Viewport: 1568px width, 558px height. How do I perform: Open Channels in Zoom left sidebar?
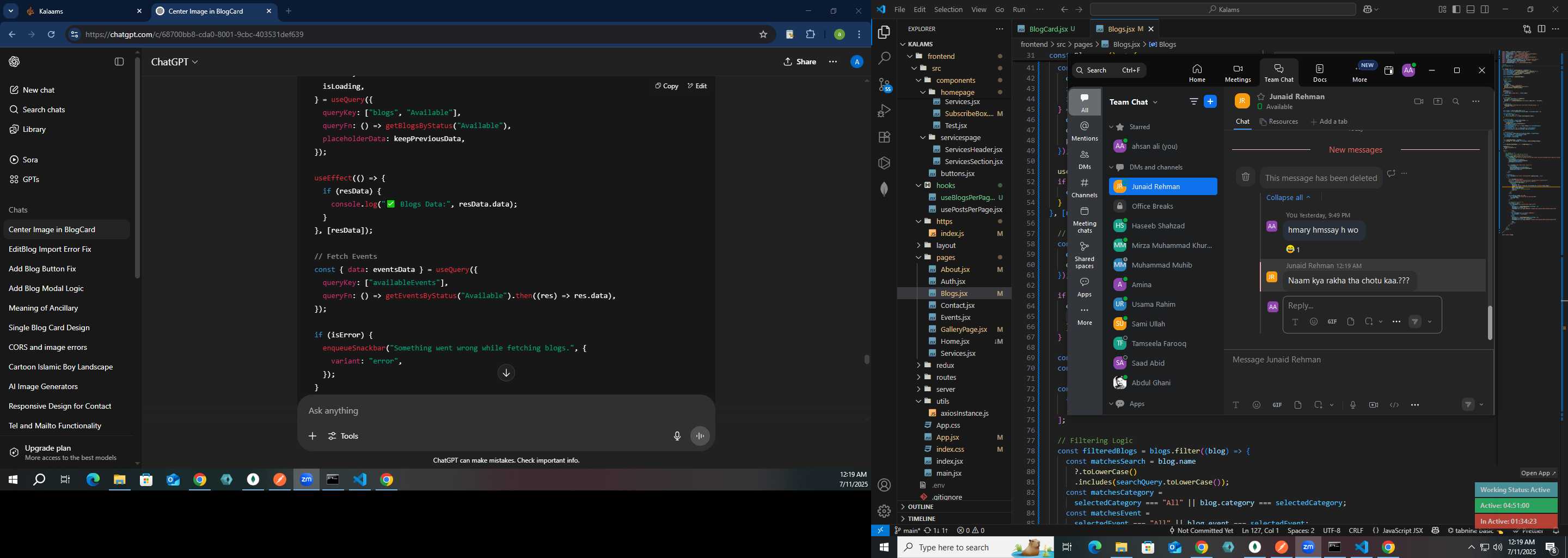[1085, 187]
